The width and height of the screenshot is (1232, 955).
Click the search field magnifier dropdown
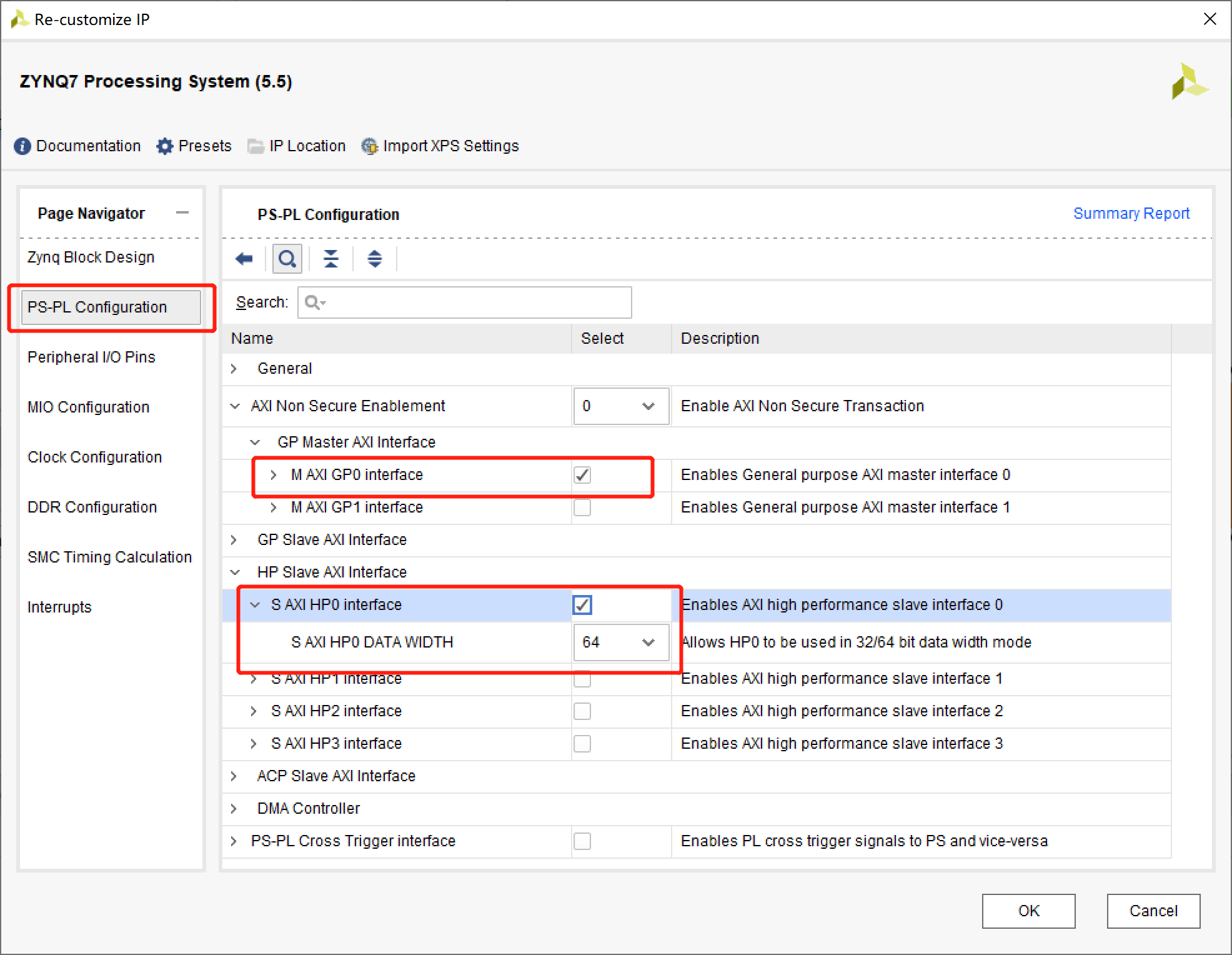[x=315, y=302]
